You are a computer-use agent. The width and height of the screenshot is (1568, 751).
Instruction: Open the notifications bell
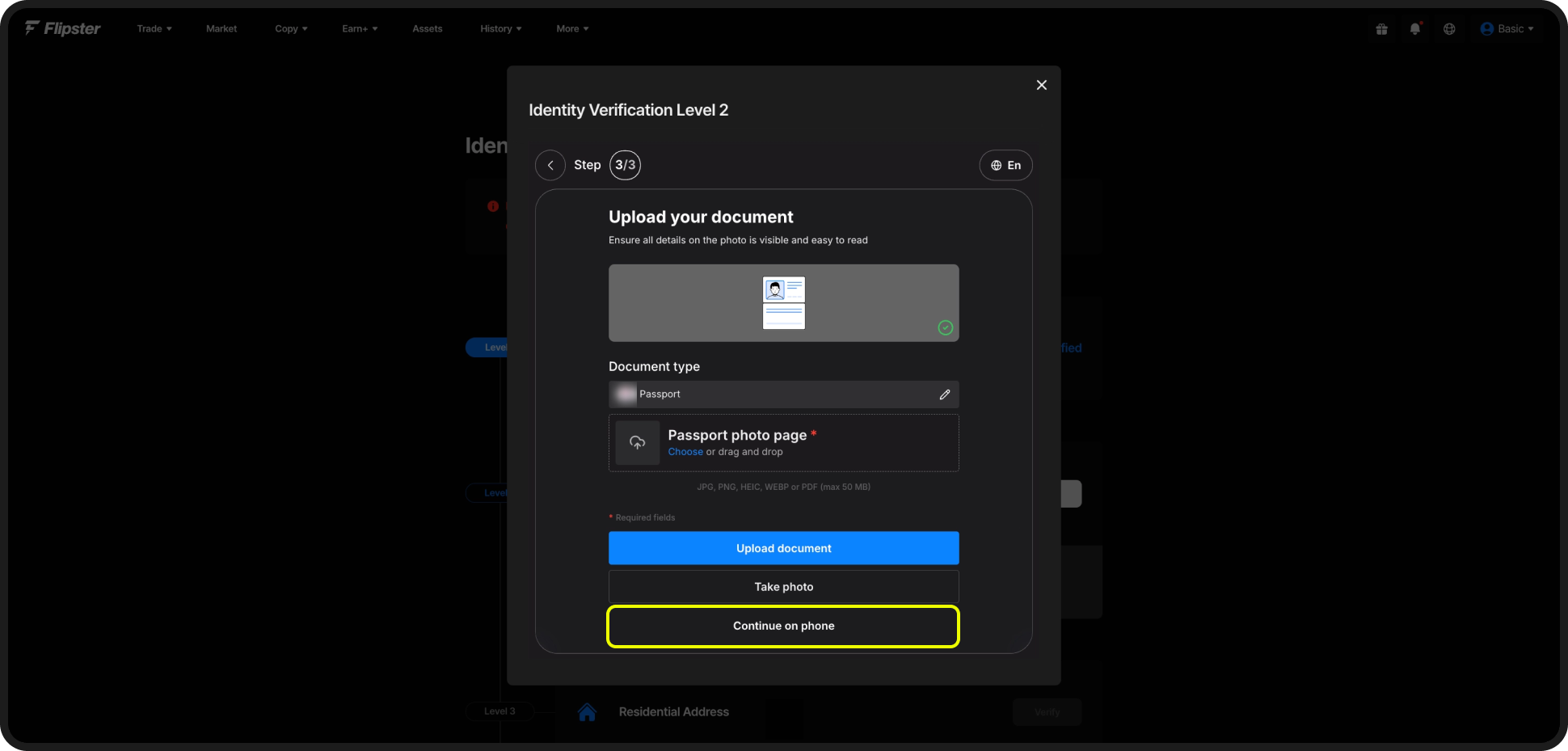(x=1415, y=29)
